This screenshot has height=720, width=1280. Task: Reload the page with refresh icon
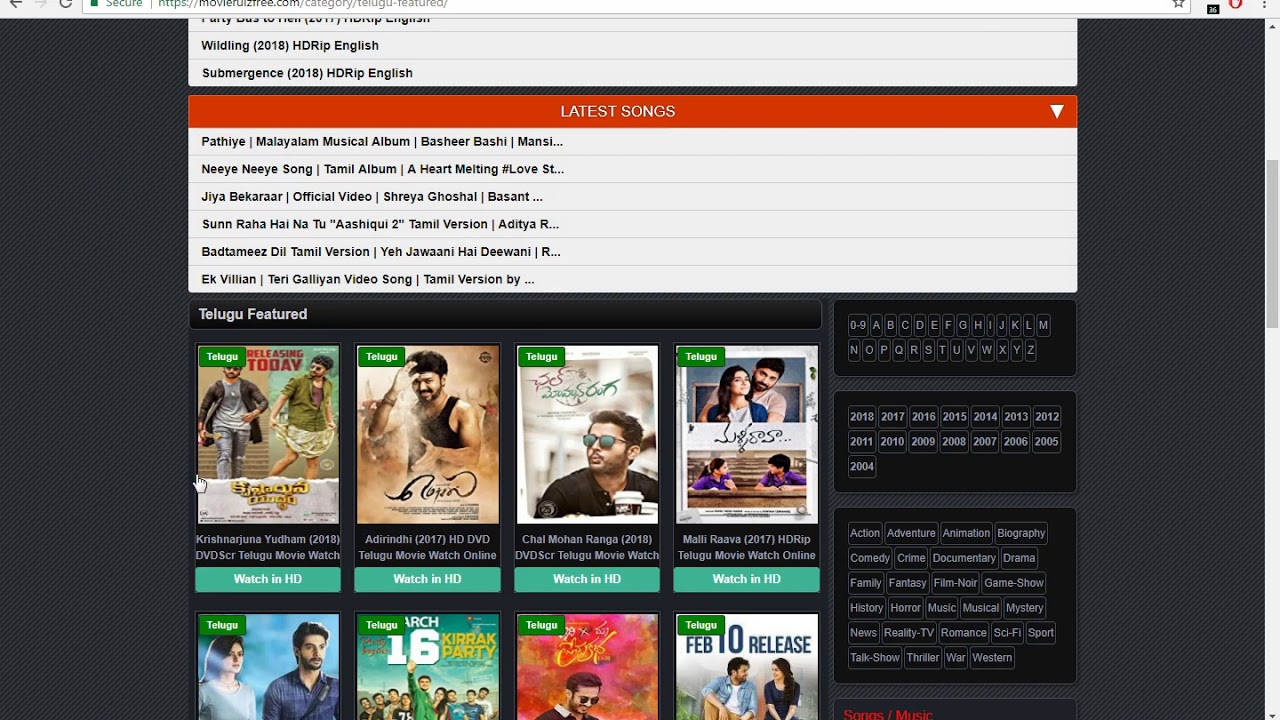pos(65,3)
